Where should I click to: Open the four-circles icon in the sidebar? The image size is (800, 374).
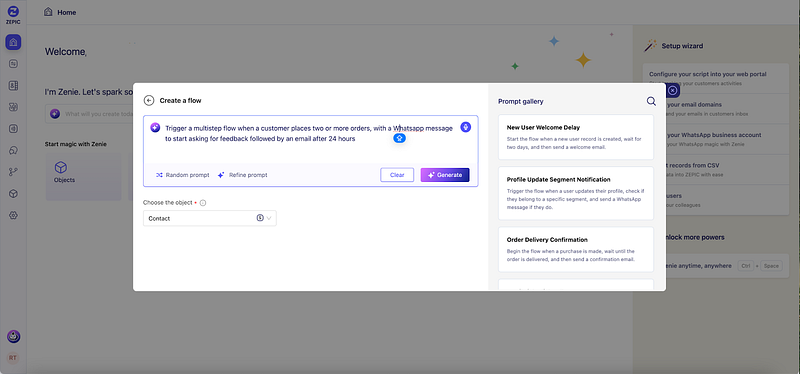[13, 107]
